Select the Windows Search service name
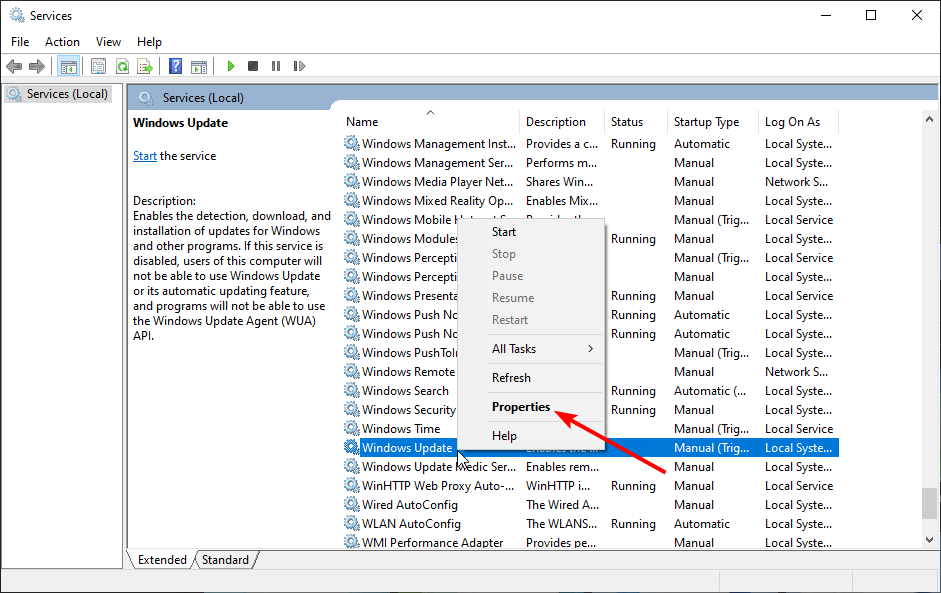 click(405, 391)
